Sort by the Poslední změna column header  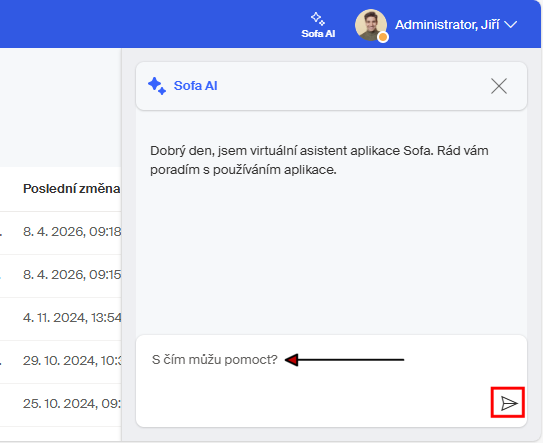[x=72, y=188]
